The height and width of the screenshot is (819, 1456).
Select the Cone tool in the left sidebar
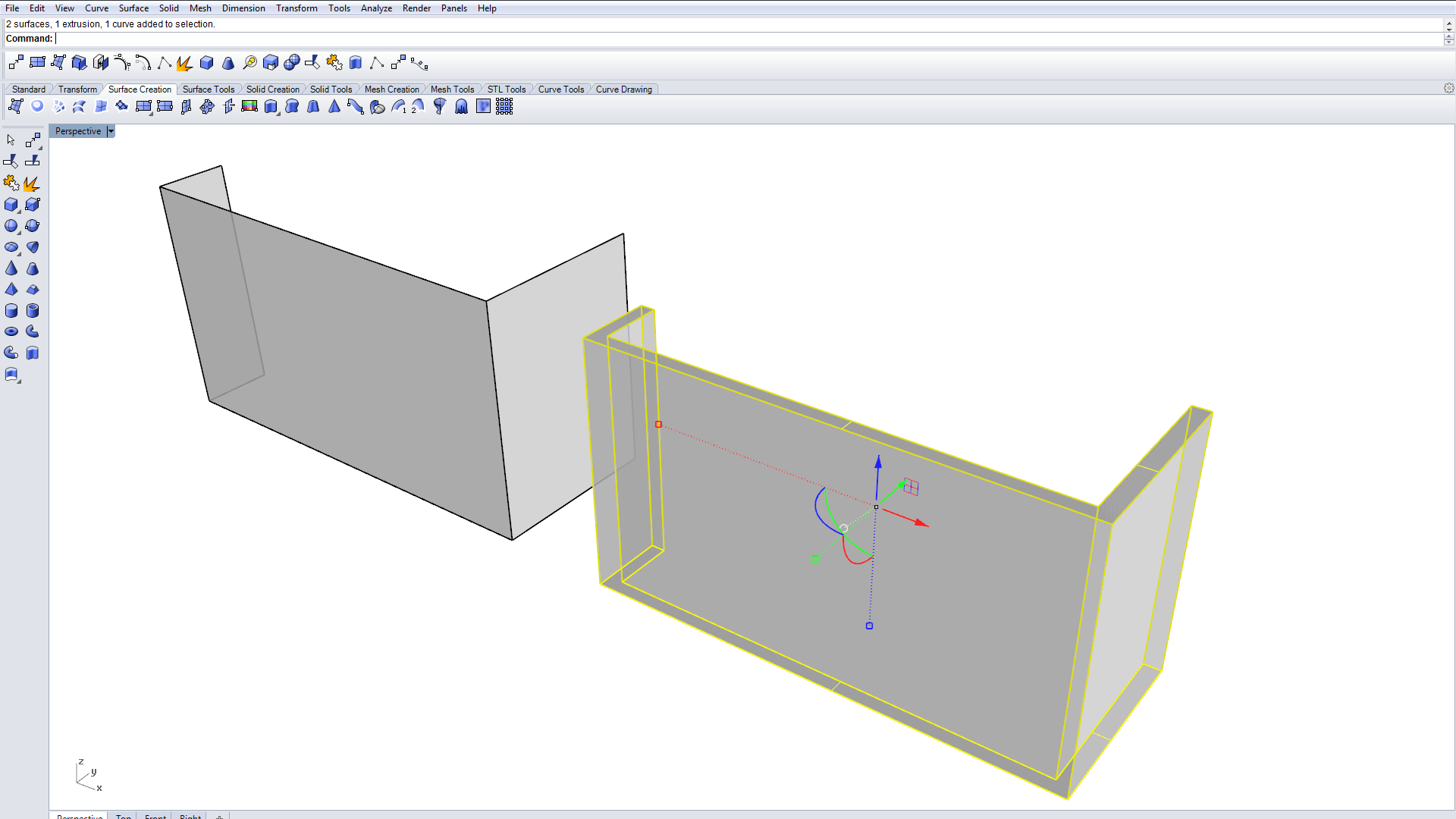(11, 268)
